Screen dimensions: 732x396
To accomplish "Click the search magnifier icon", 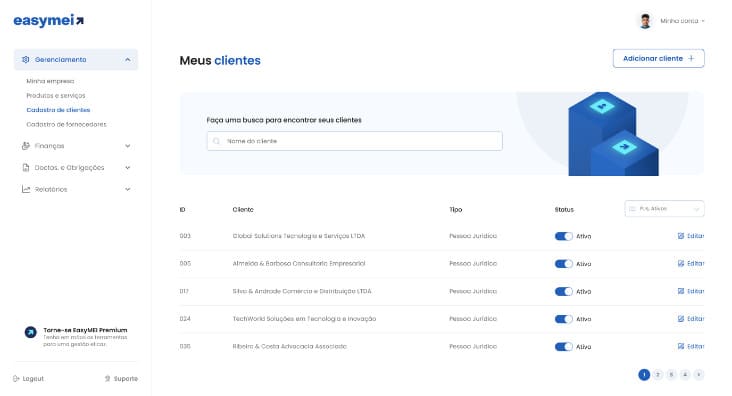I will point(216,141).
